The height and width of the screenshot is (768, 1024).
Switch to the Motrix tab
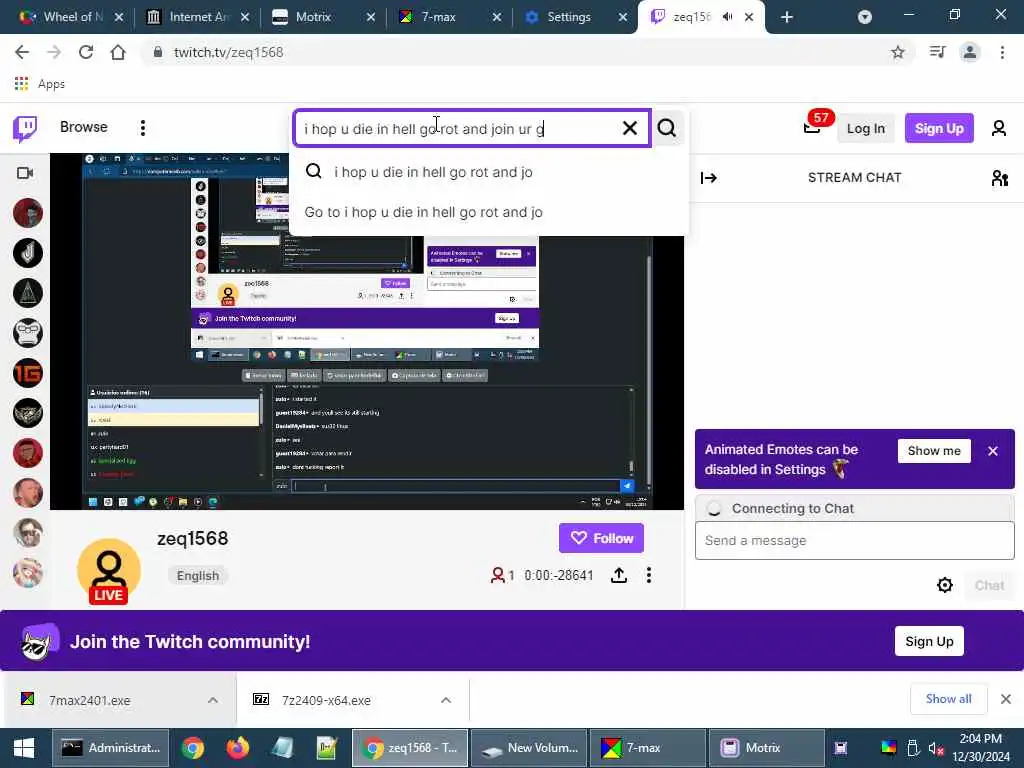[x=324, y=17]
